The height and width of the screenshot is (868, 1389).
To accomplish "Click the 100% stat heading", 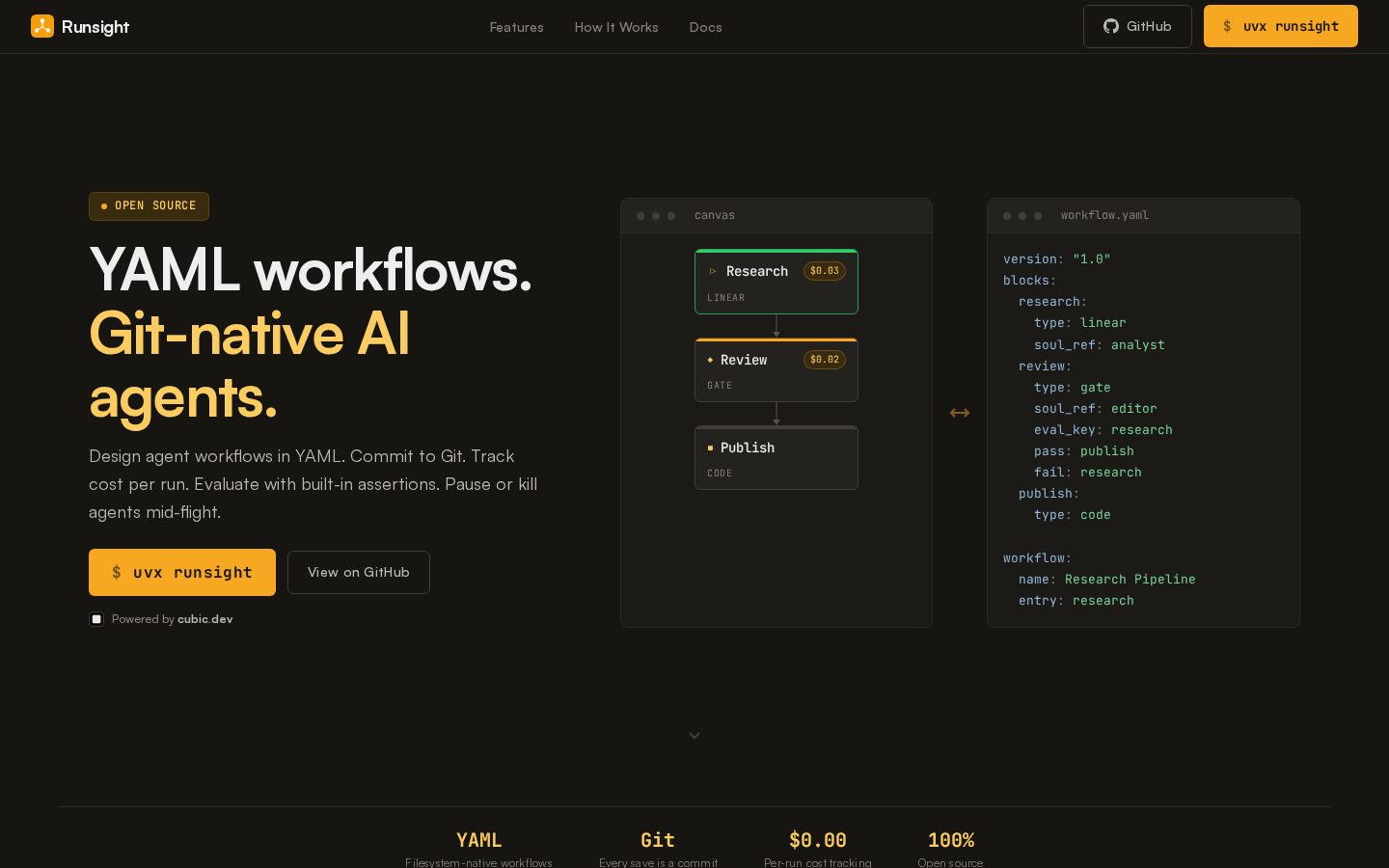I will [x=951, y=840].
